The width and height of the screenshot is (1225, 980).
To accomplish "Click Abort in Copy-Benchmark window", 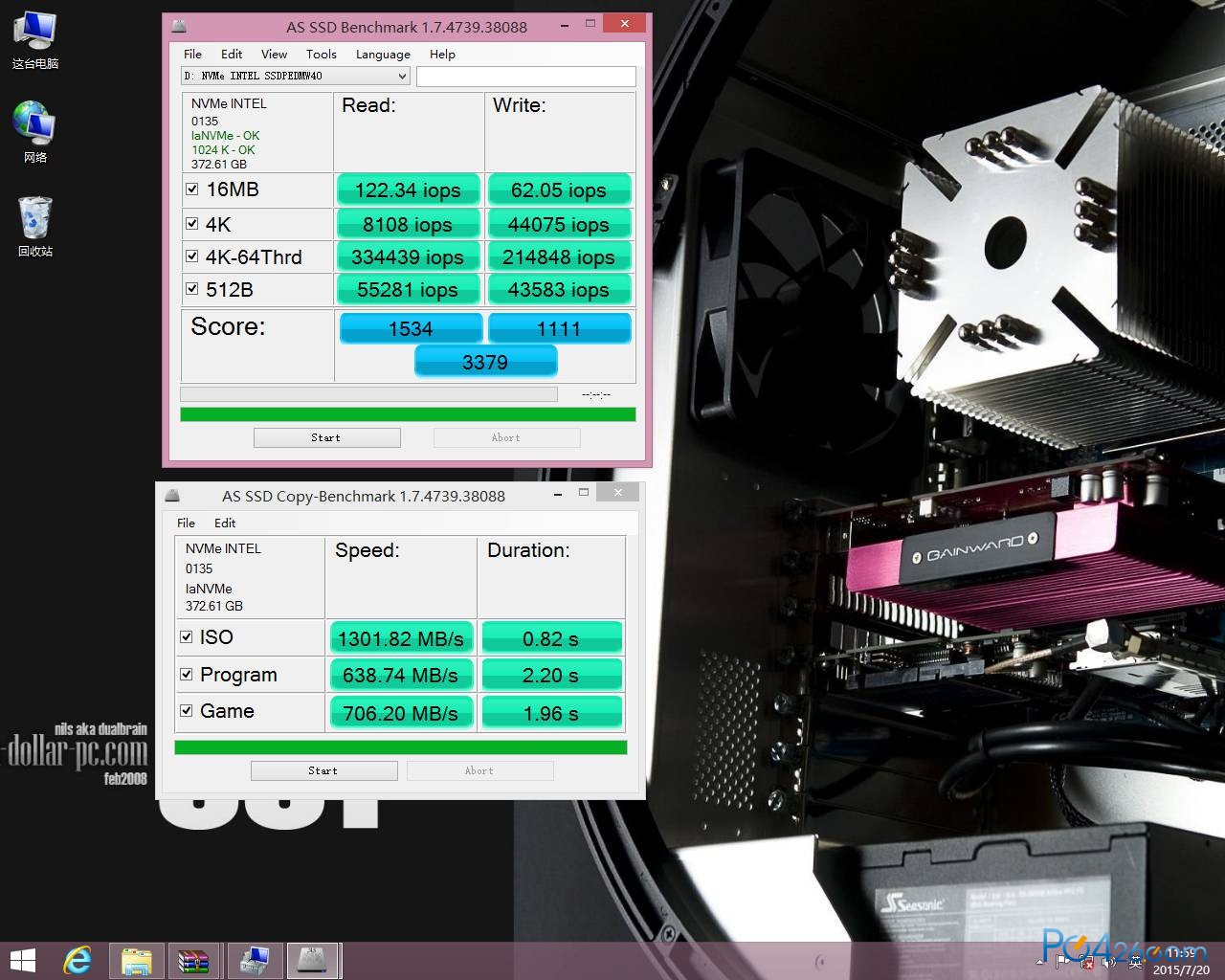I will 479,770.
